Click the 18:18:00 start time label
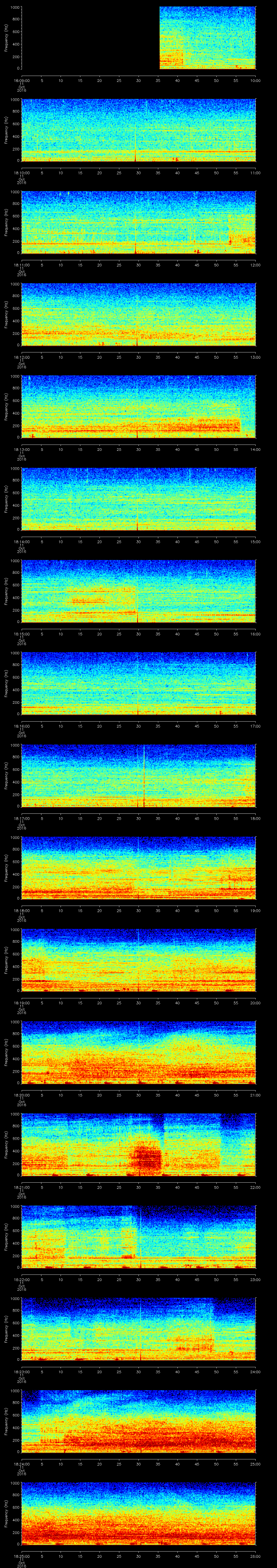Viewport: 277px width, 1568px height. pyautogui.click(x=21, y=910)
